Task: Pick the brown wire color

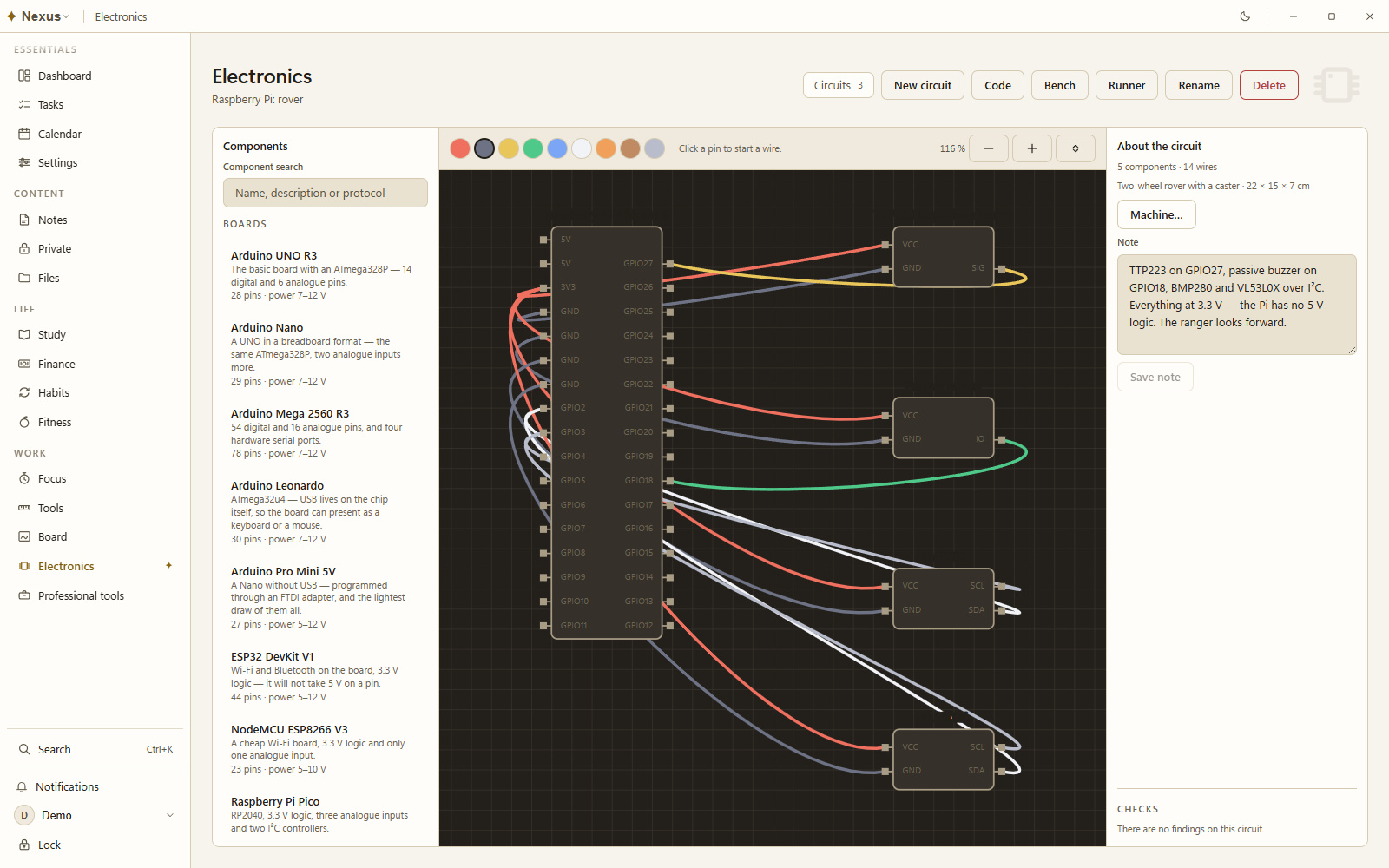Action: click(630, 148)
